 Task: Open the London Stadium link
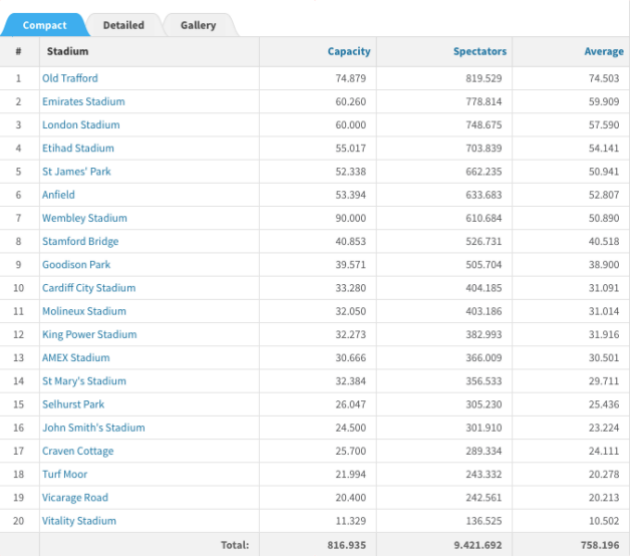(x=81, y=125)
